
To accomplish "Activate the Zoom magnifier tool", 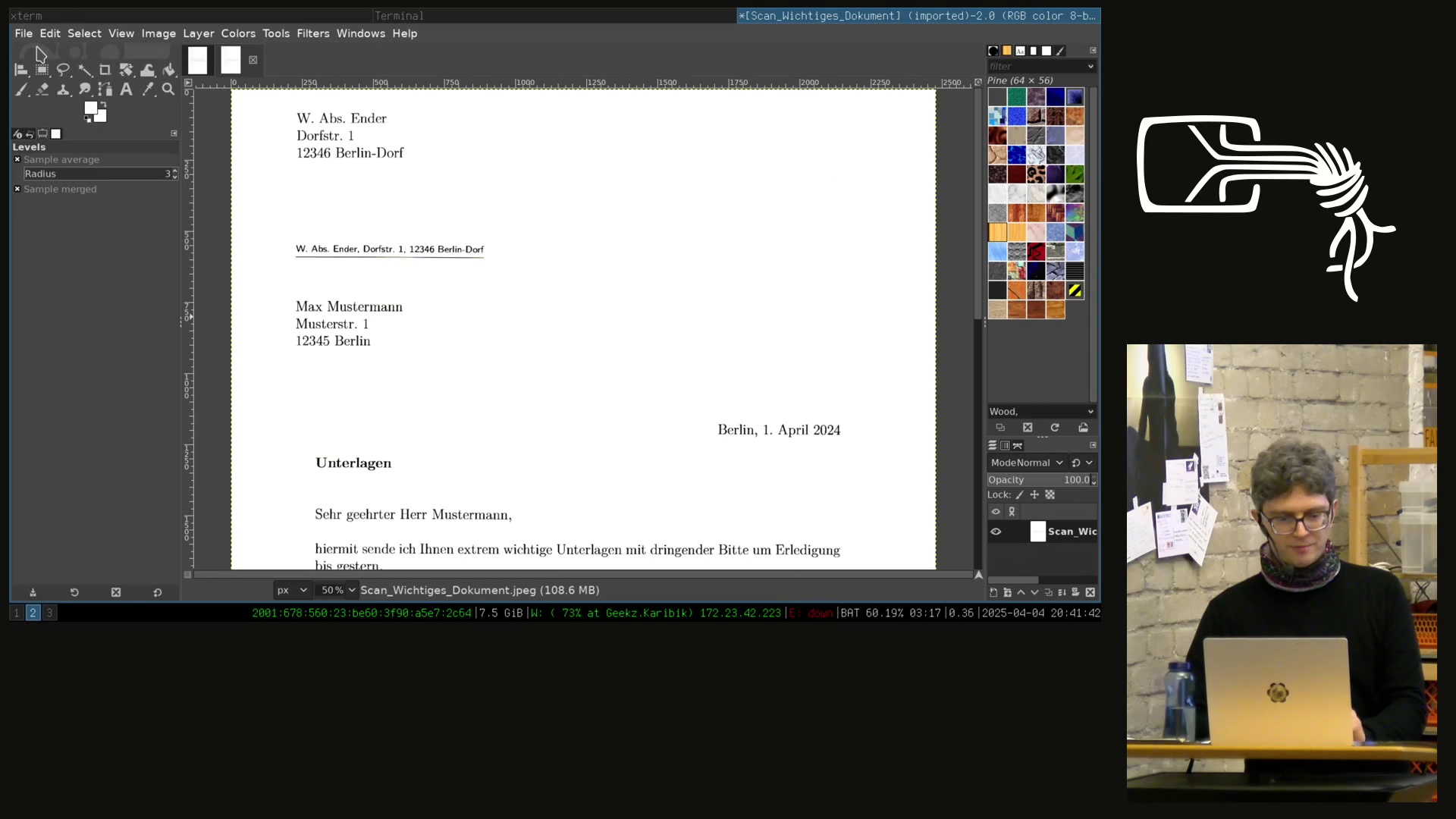I will [x=168, y=89].
